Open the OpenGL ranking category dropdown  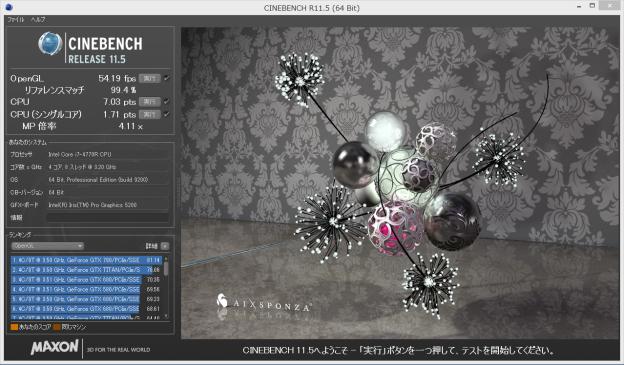pos(47,246)
